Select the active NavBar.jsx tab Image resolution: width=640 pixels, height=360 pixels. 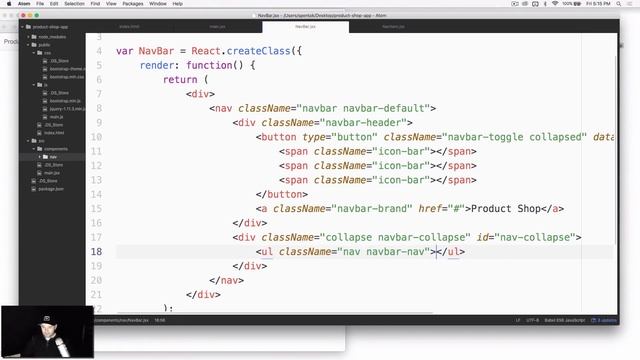pos(305,27)
